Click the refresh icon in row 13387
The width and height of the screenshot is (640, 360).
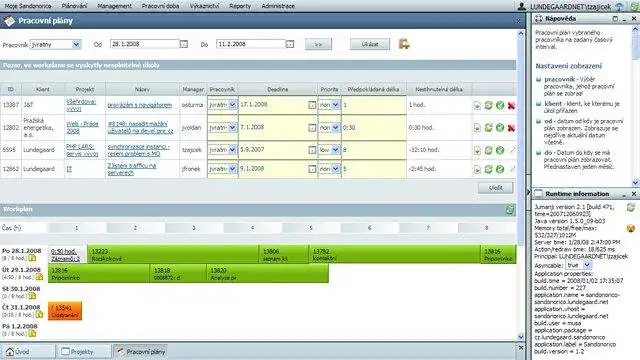tap(489, 105)
